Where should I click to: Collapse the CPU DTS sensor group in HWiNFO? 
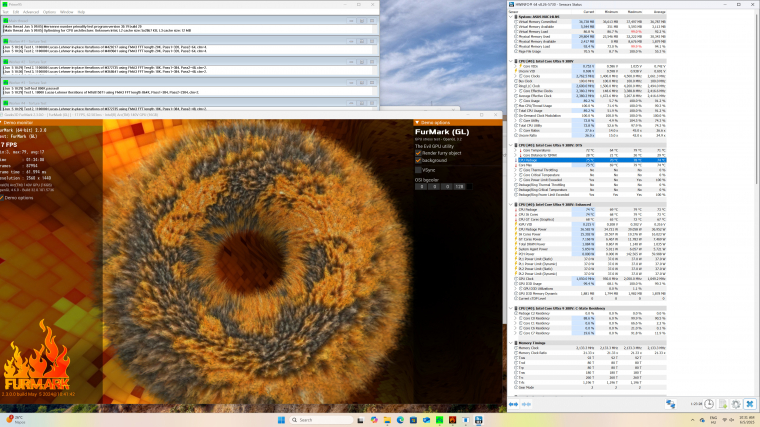(x=511, y=145)
